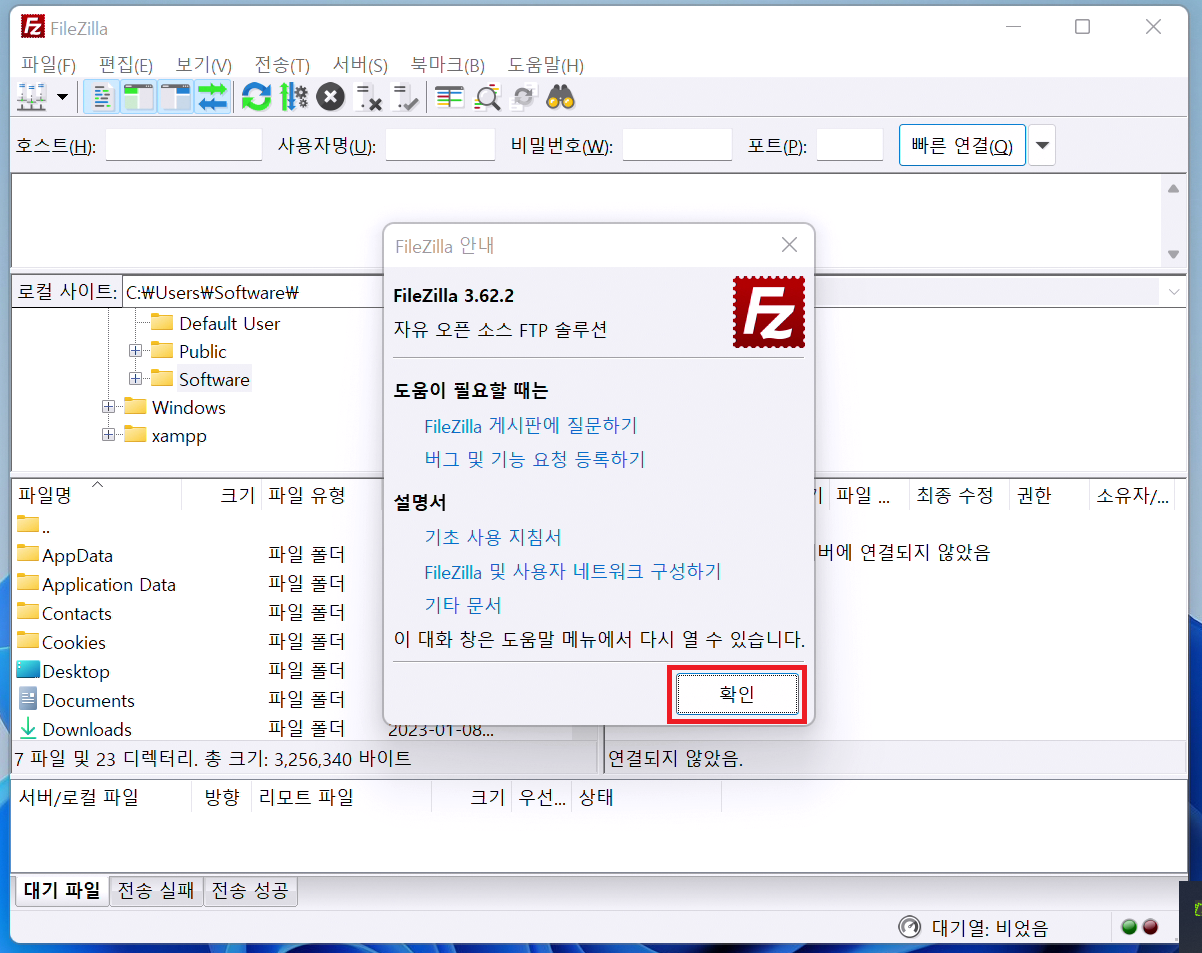The width and height of the screenshot is (1202, 953).
Task: Click the FileZilla logo in the dialog
Action: [768, 312]
